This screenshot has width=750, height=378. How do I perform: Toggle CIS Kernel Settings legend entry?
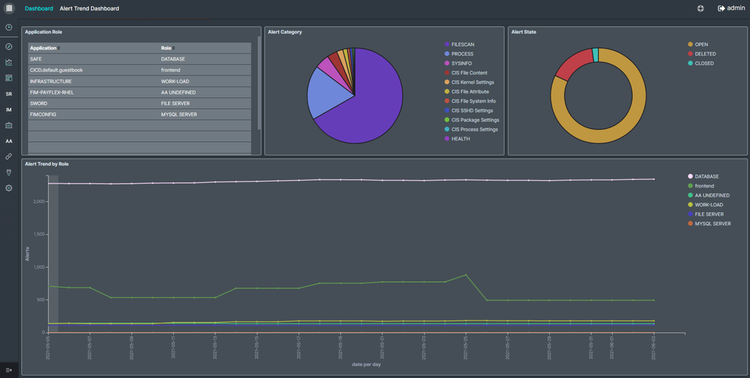469,82
